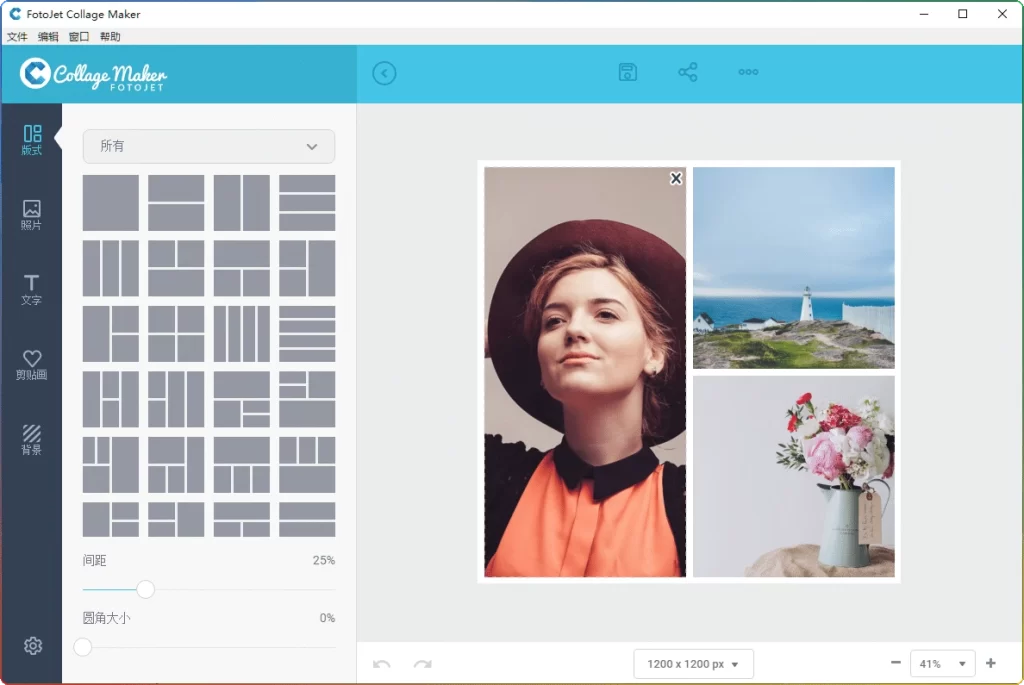Open the 照片 (Photos) panel
The height and width of the screenshot is (685, 1024).
click(x=33, y=213)
